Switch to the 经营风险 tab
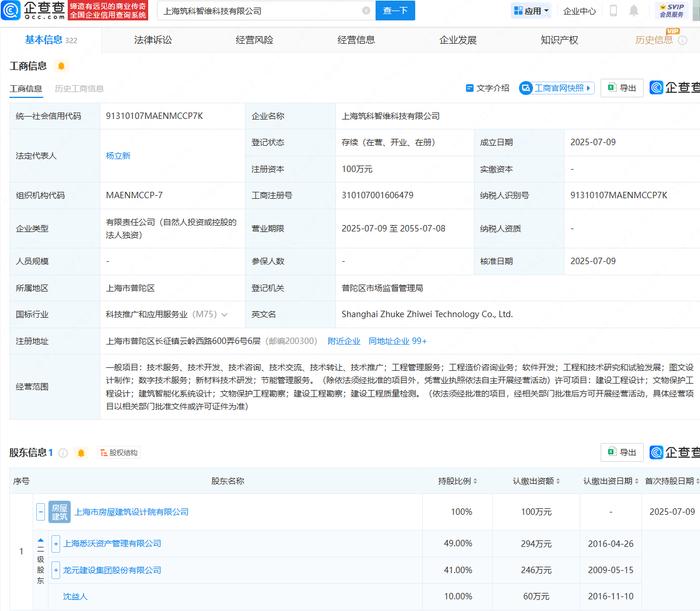The image size is (700, 611). point(254,40)
